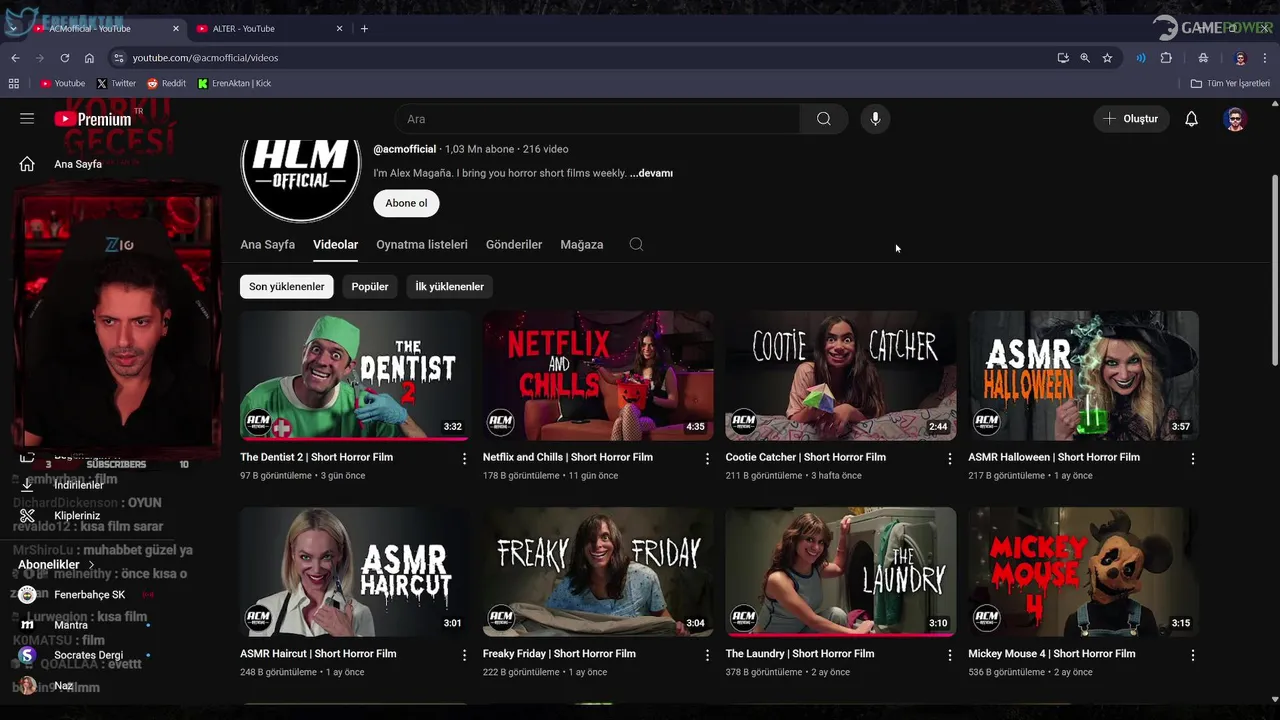Open options menu for Freaky Friday video
Image resolution: width=1280 pixels, height=720 pixels.
[707, 655]
